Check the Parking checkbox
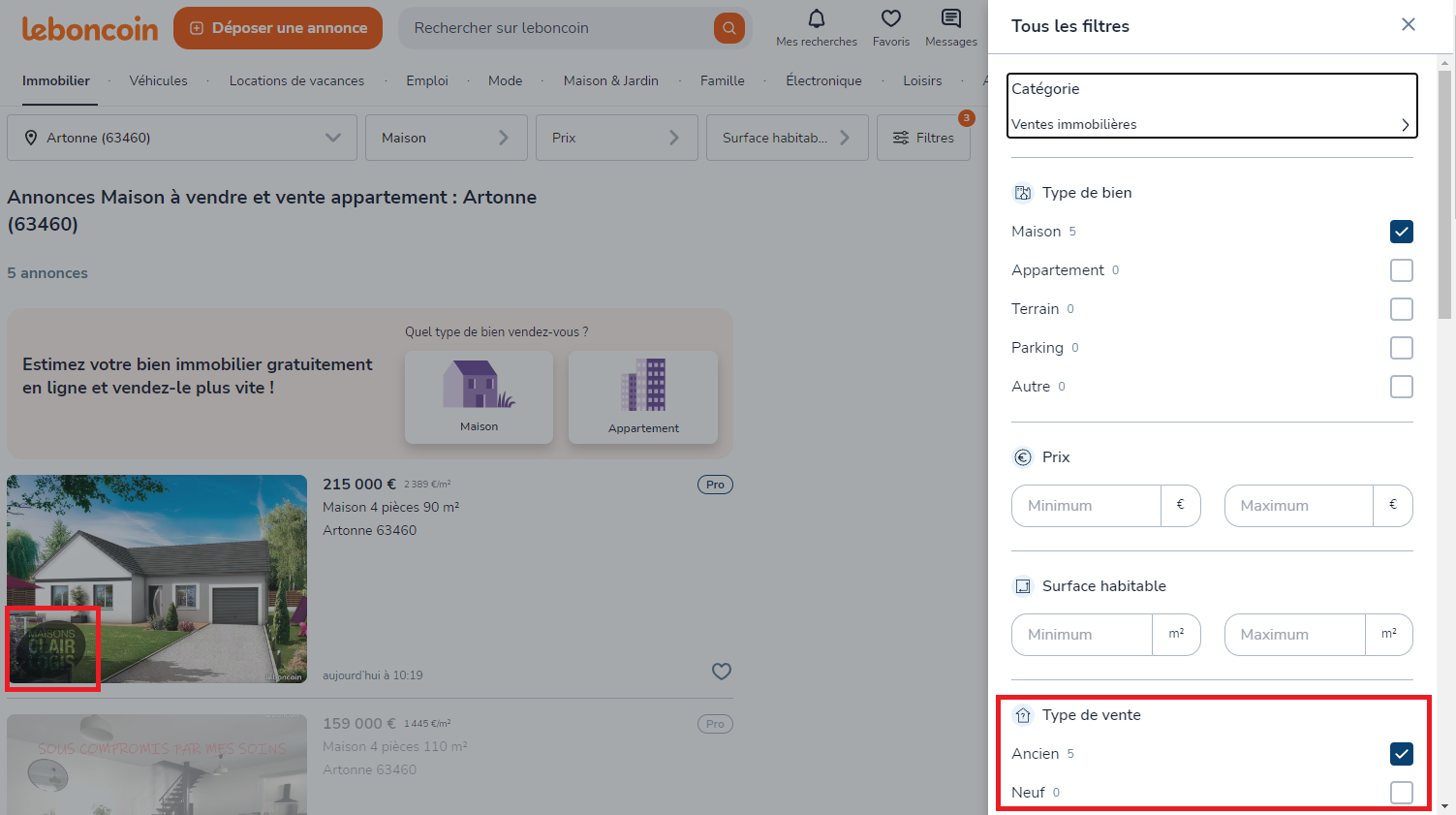The height and width of the screenshot is (815, 1456). tap(1402, 348)
